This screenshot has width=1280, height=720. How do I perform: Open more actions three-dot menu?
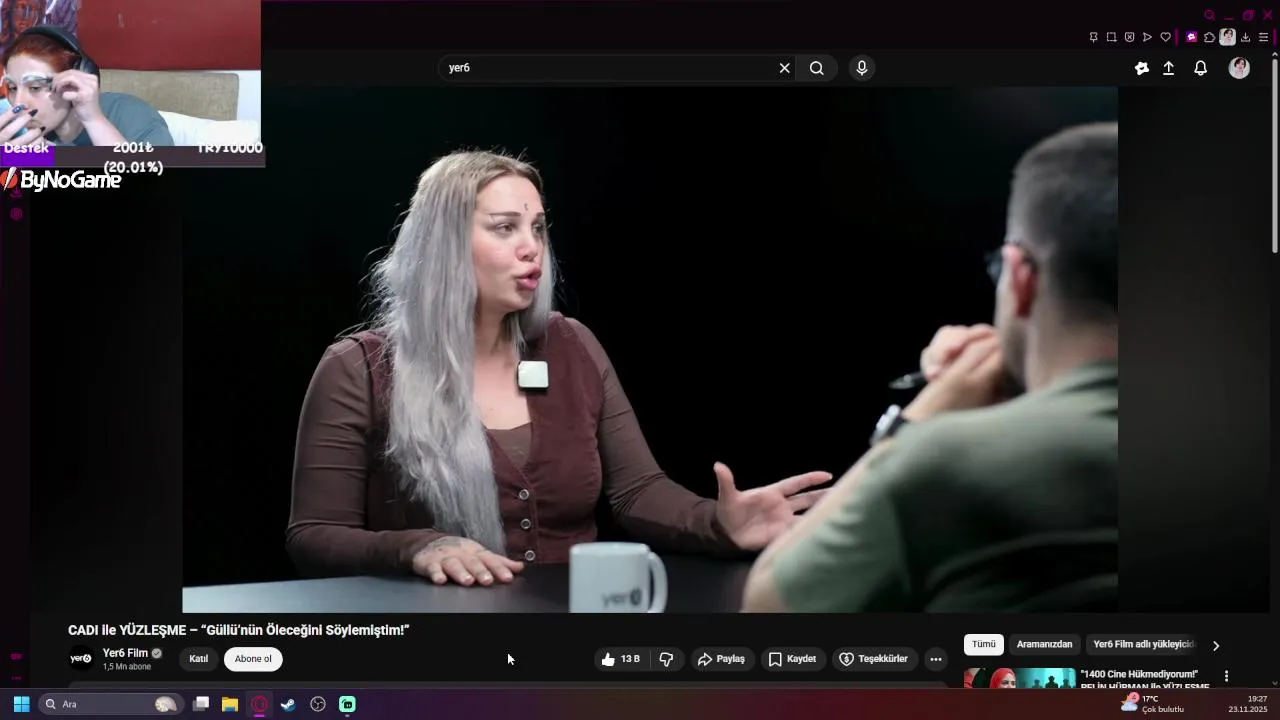tap(936, 659)
